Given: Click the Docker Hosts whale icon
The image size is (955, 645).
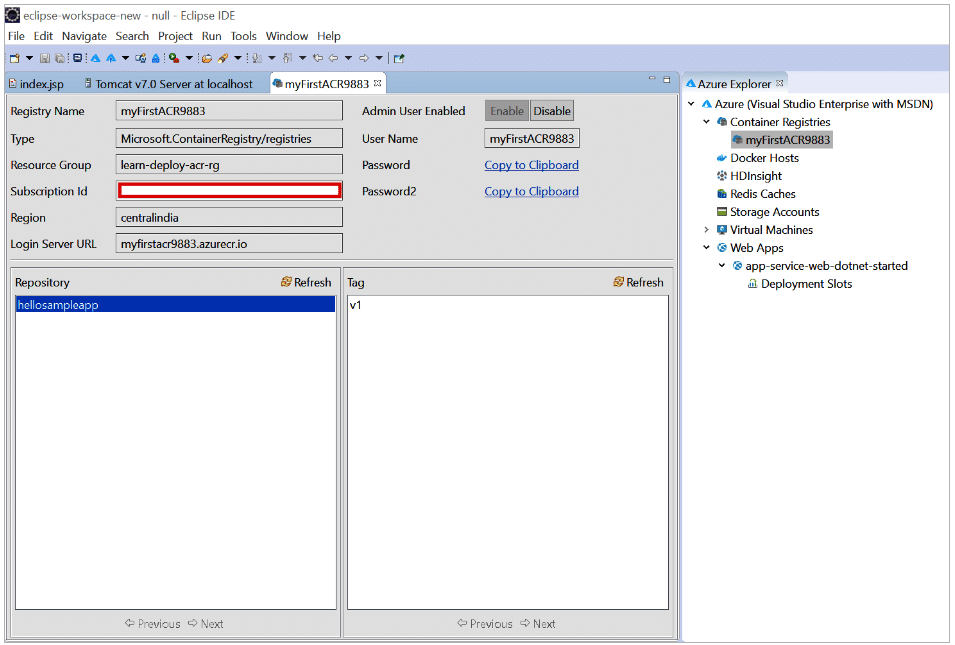Looking at the screenshot, I should click(721, 158).
